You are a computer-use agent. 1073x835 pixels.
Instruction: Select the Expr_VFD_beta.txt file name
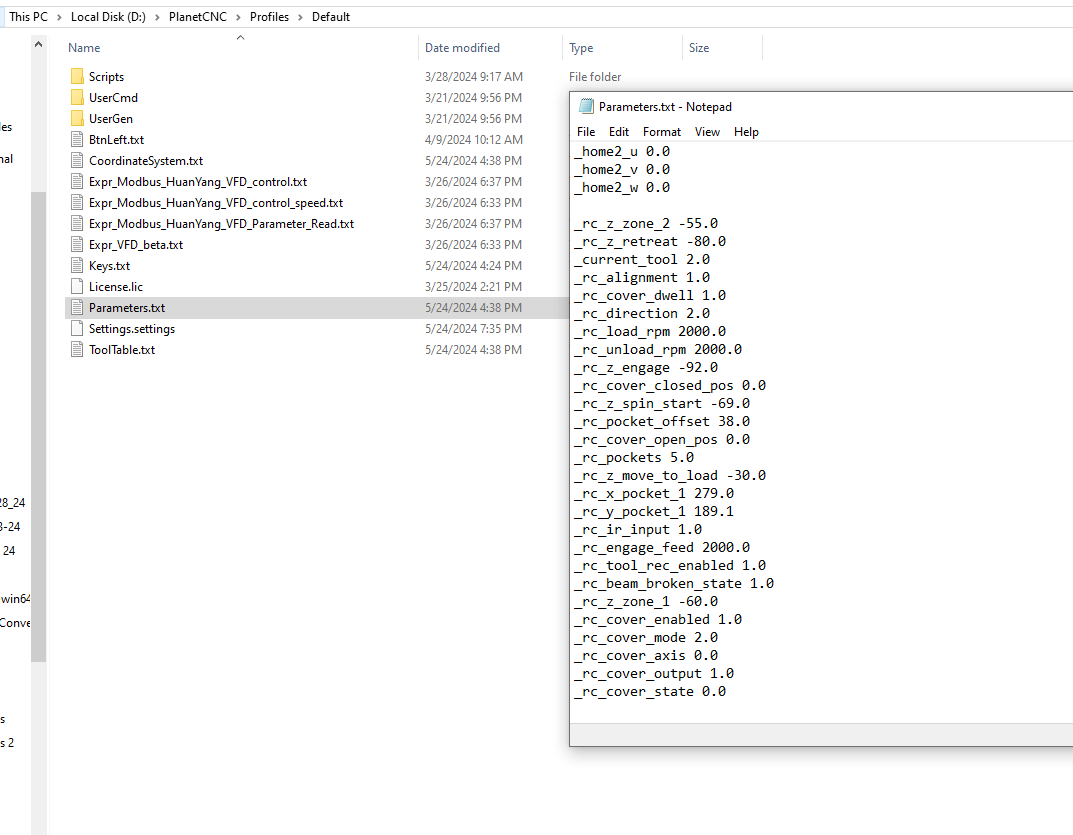tap(135, 245)
